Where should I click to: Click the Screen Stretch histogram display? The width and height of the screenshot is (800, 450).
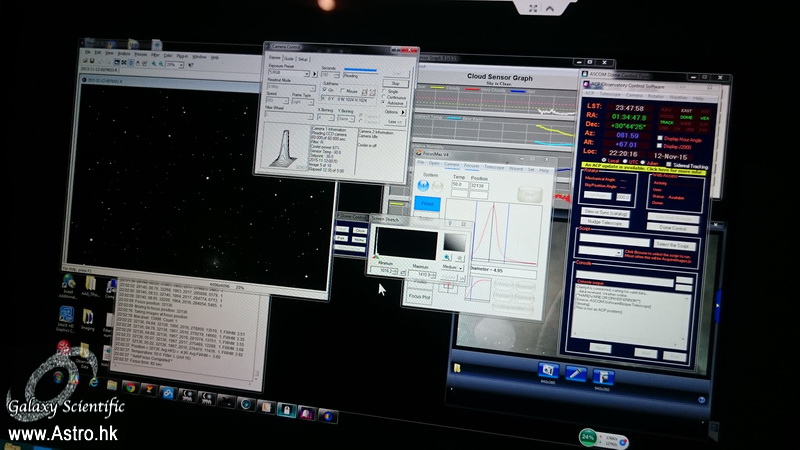tap(405, 243)
